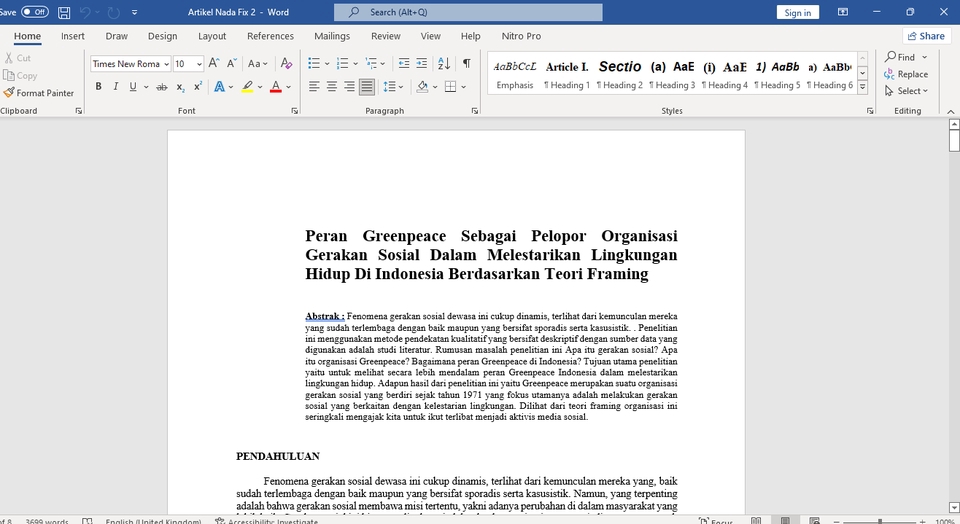Toggle Strikethrough formatting
This screenshot has height=524, width=960.
tap(162, 88)
